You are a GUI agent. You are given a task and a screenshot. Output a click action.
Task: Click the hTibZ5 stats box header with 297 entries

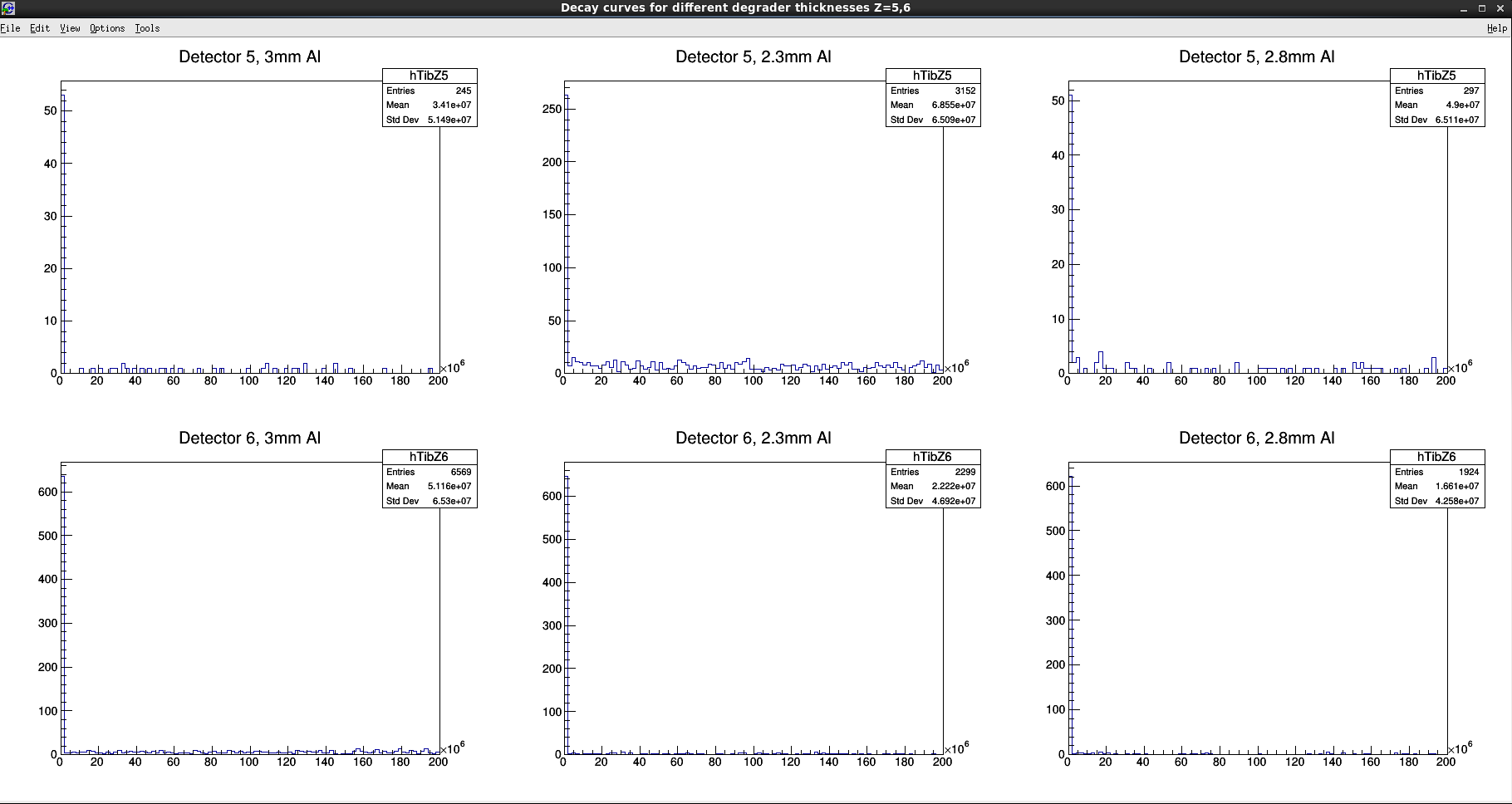tap(1436, 76)
